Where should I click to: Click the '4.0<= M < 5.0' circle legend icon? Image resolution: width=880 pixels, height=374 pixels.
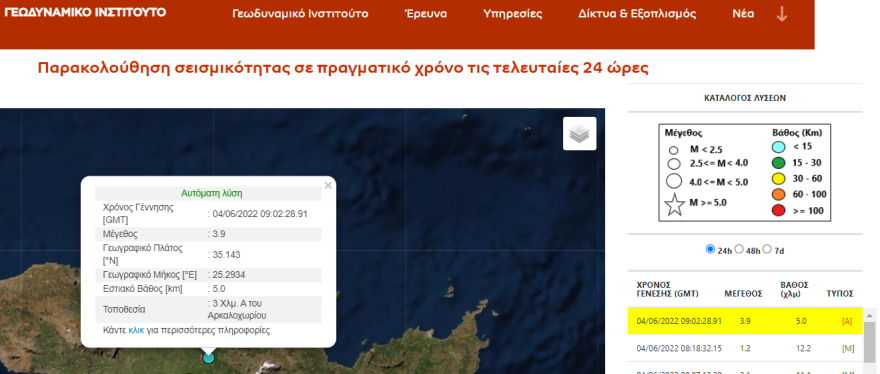pyautogui.click(x=674, y=181)
